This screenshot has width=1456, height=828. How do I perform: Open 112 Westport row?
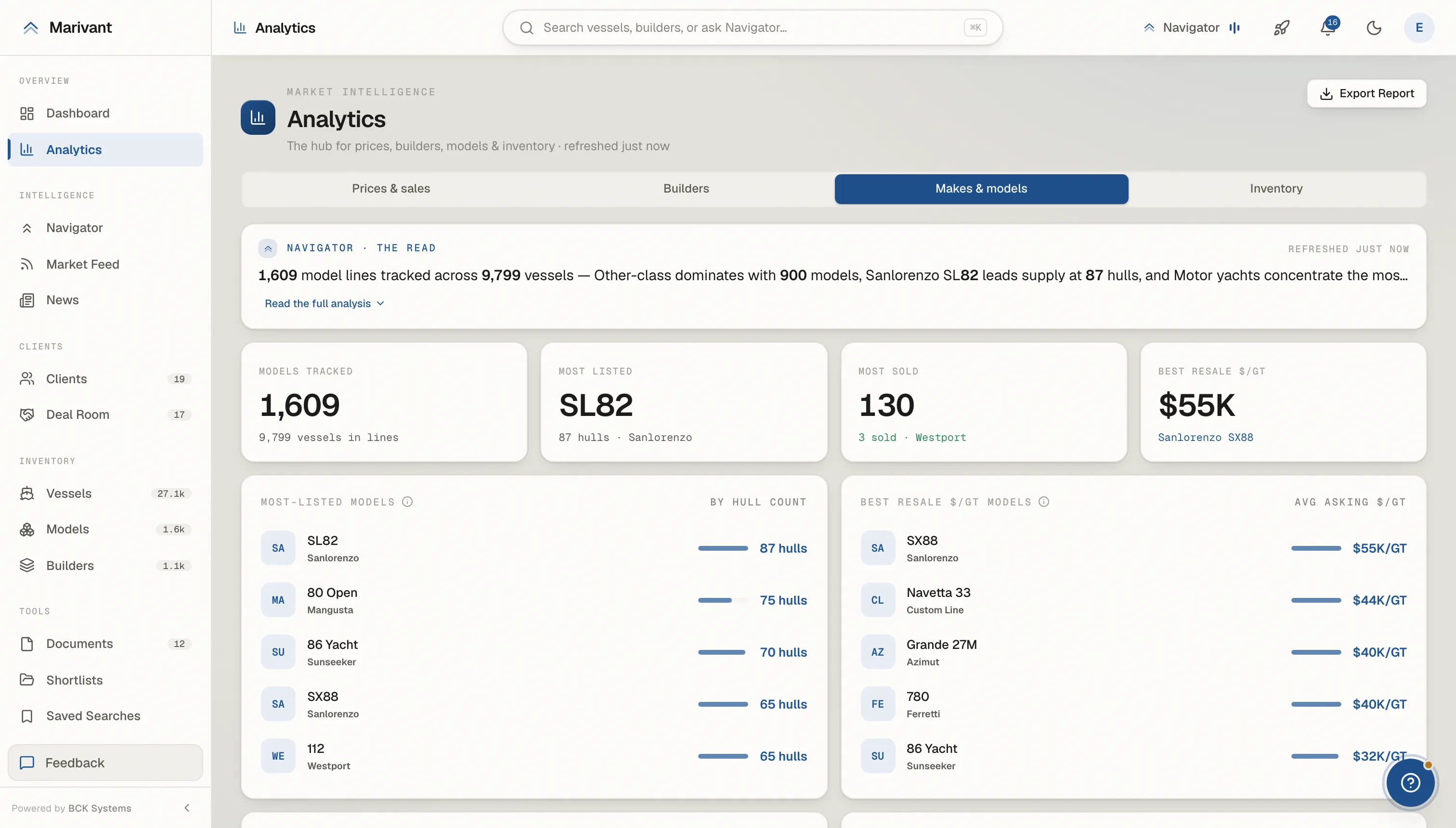[x=533, y=756]
